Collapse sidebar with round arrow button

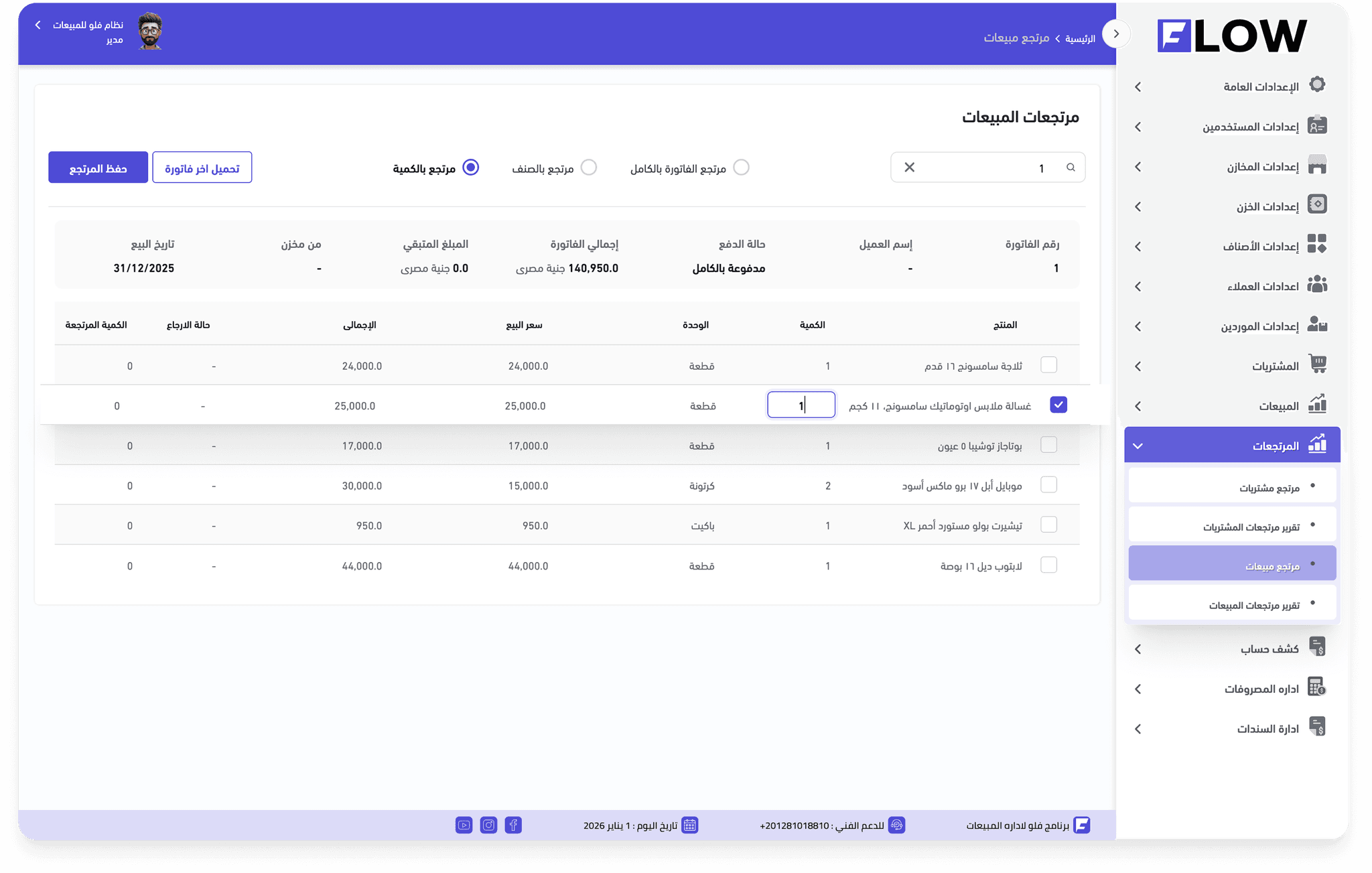pos(1116,33)
